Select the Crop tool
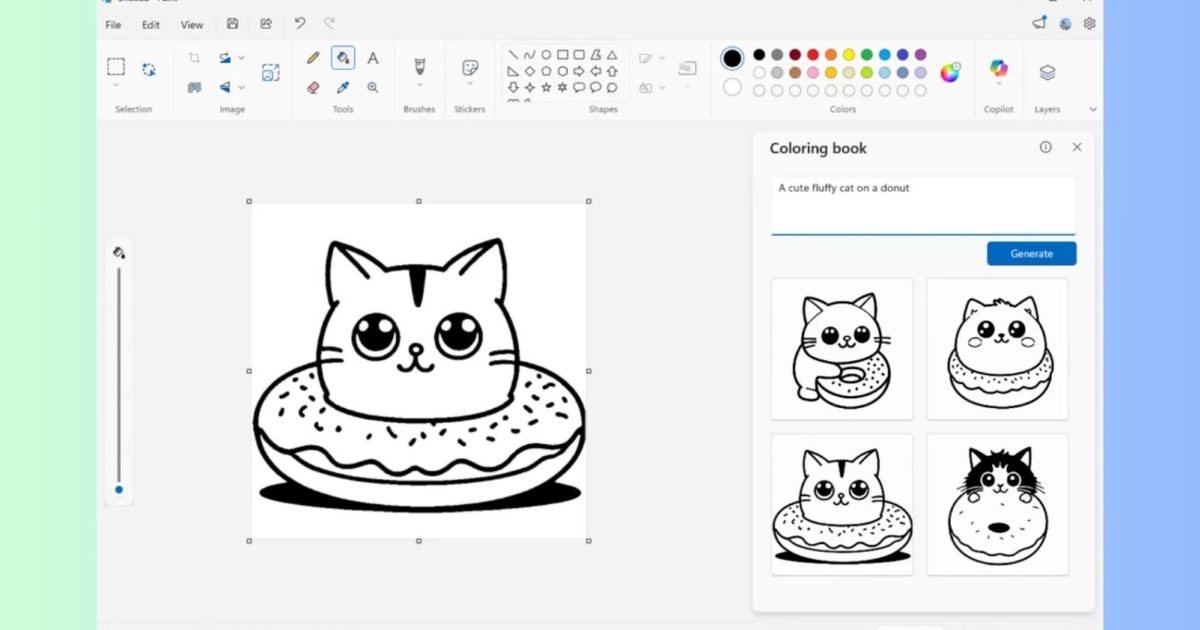 [196, 57]
